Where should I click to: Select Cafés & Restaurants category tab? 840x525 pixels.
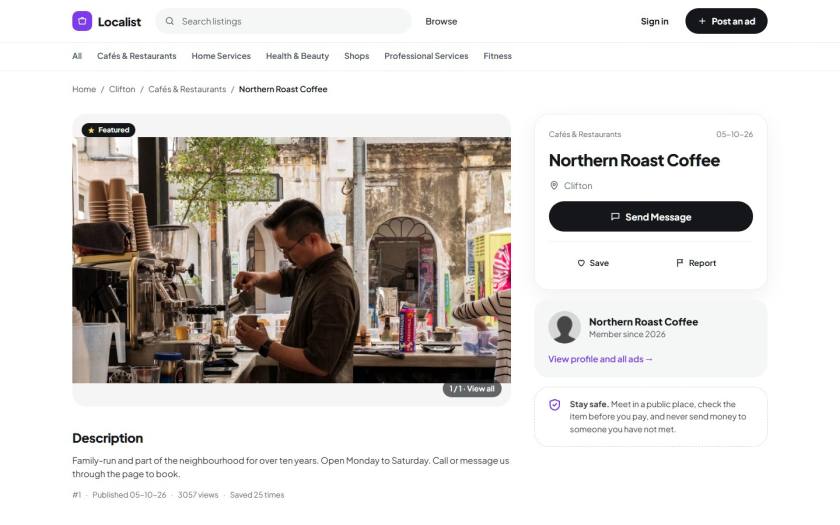pos(137,56)
